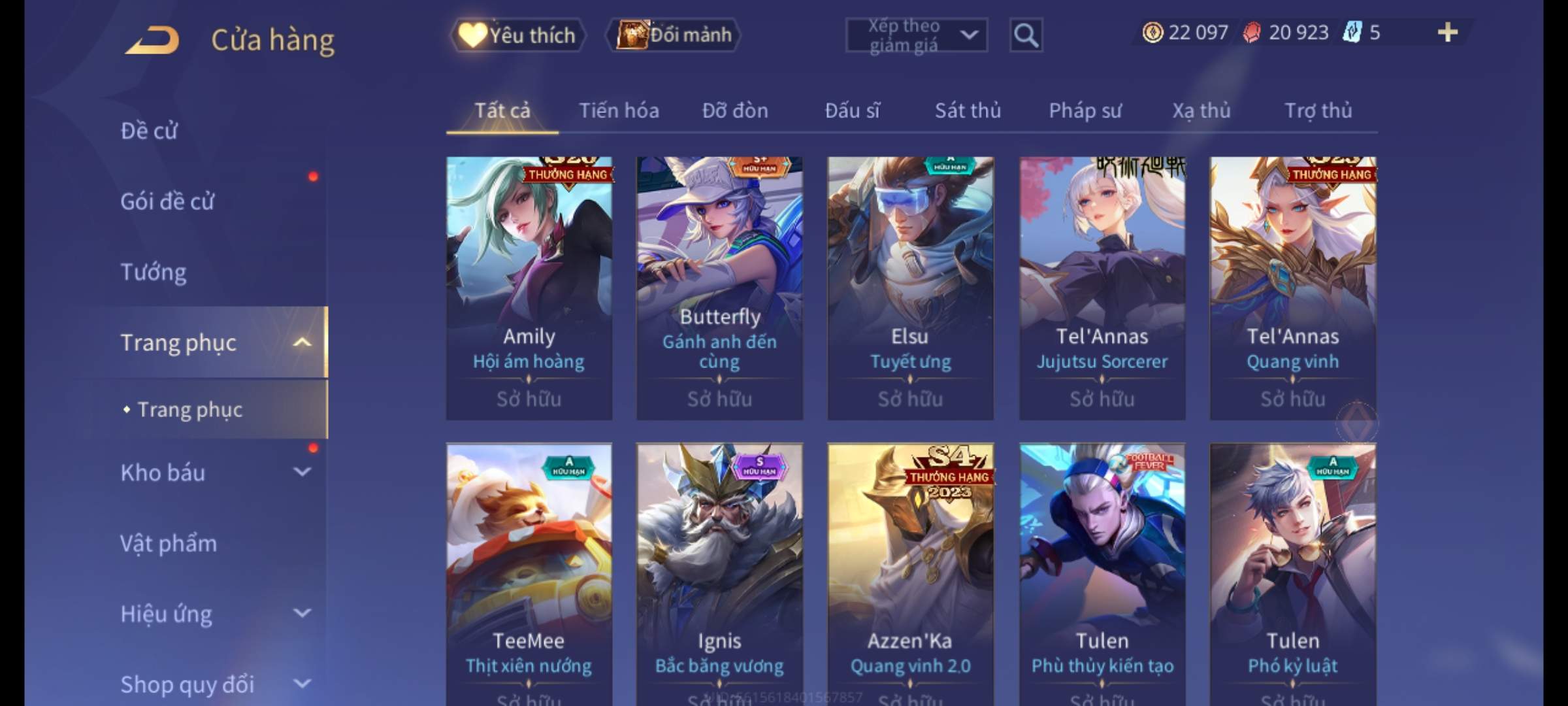Select the Sát thủ tab
The image size is (1568, 706).
click(968, 110)
